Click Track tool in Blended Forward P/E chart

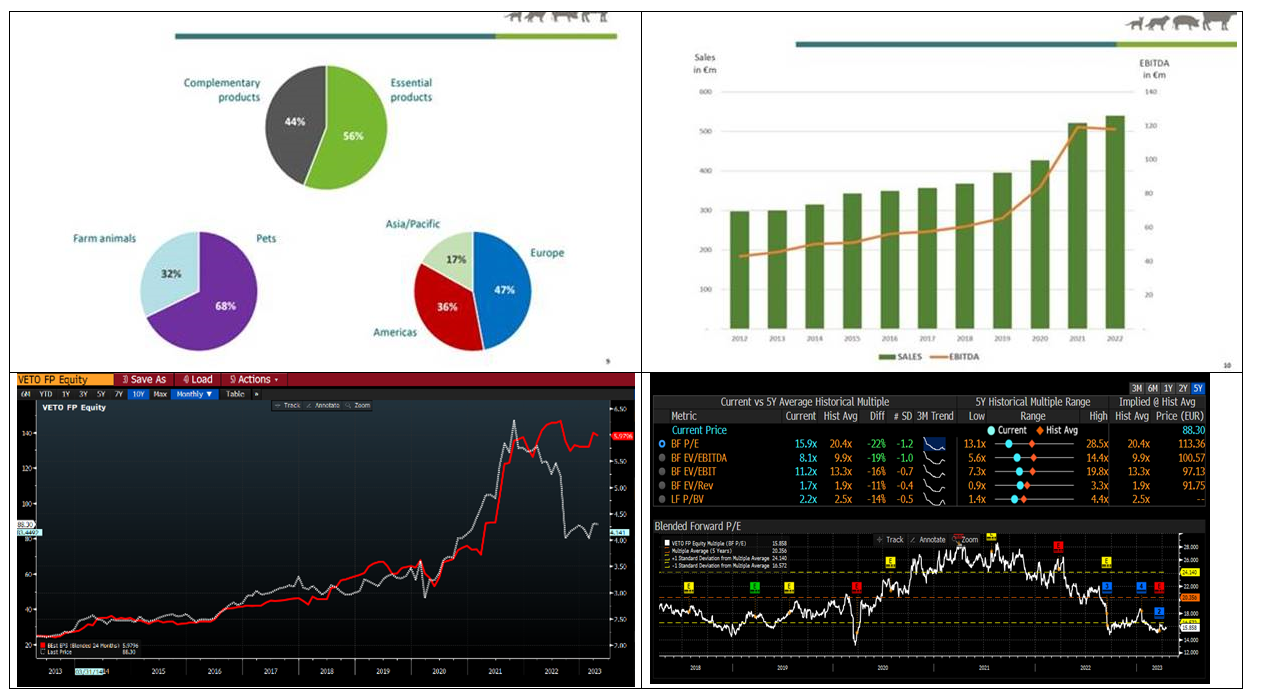pos(889,539)
